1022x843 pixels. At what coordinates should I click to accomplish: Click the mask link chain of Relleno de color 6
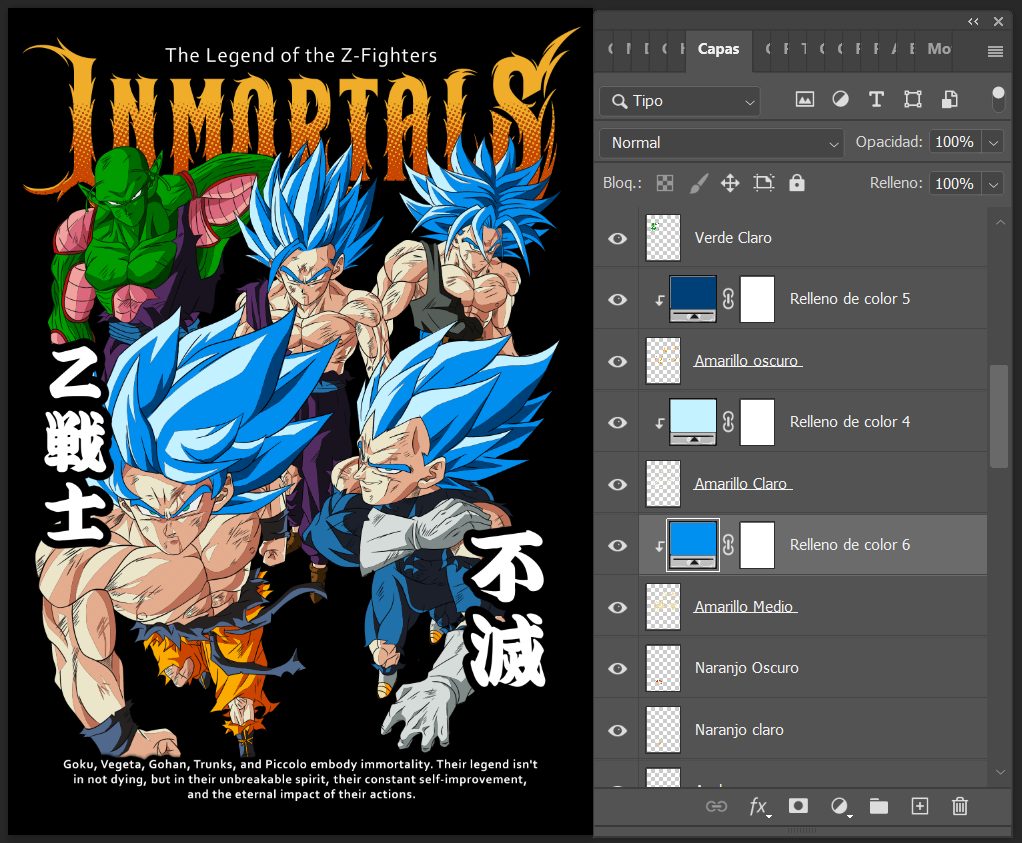(728, 545)
